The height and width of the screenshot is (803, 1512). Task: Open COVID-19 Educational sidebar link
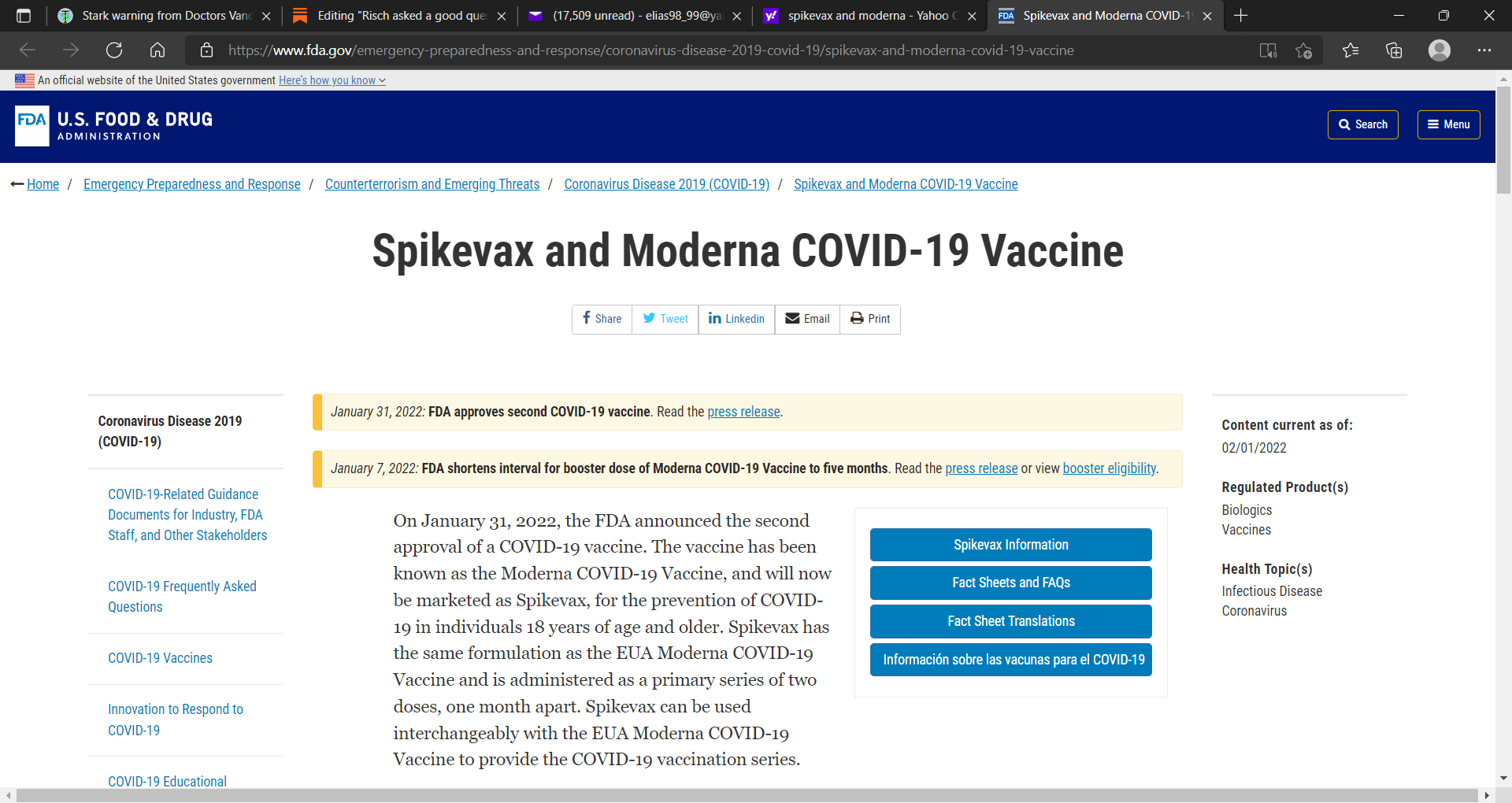(x=167, y=781)
